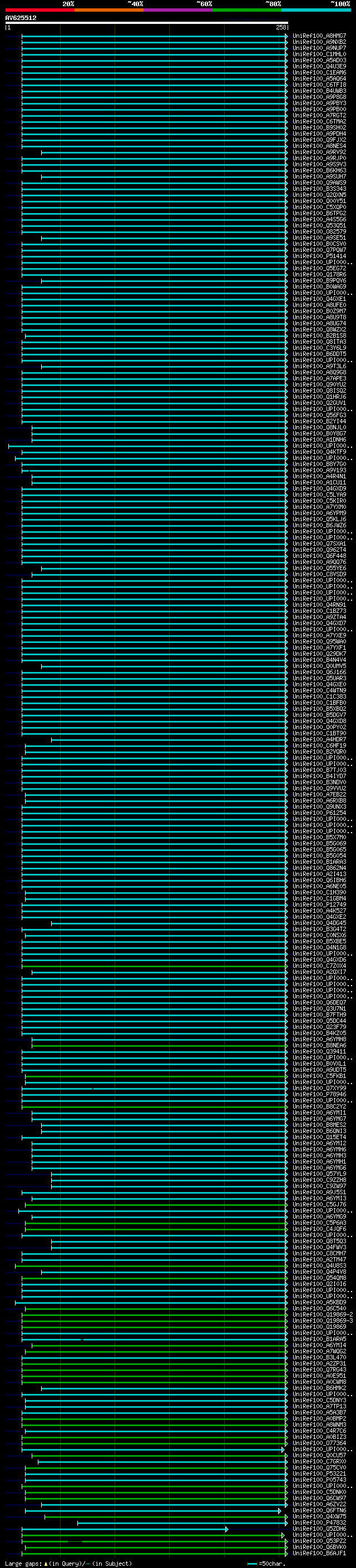
Task: Click the label UniRef100_Q19869-3
Action: click(x=323, y=1321)
